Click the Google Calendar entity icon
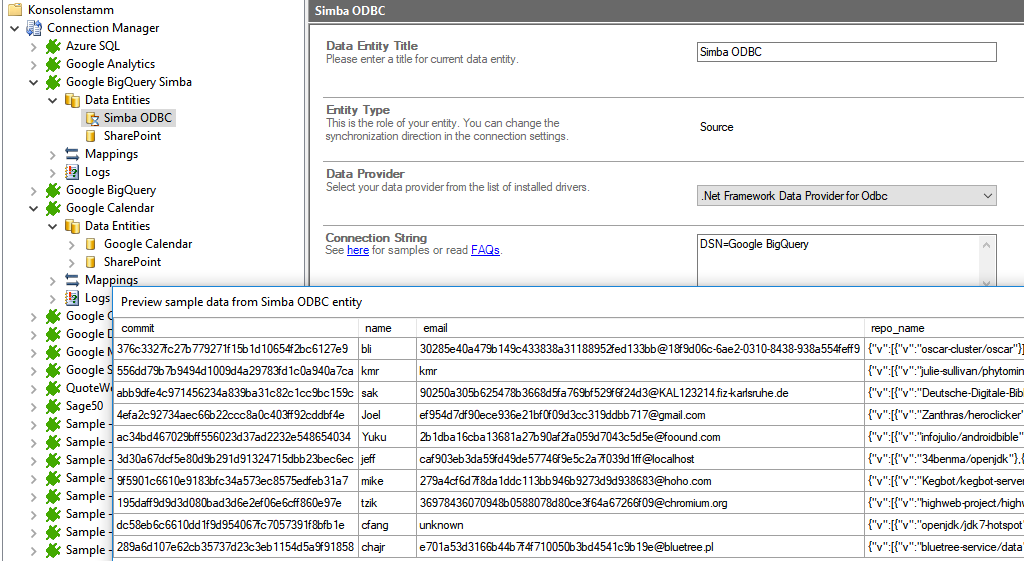This screenshot has height=561, width=1024. click(91, 244)
